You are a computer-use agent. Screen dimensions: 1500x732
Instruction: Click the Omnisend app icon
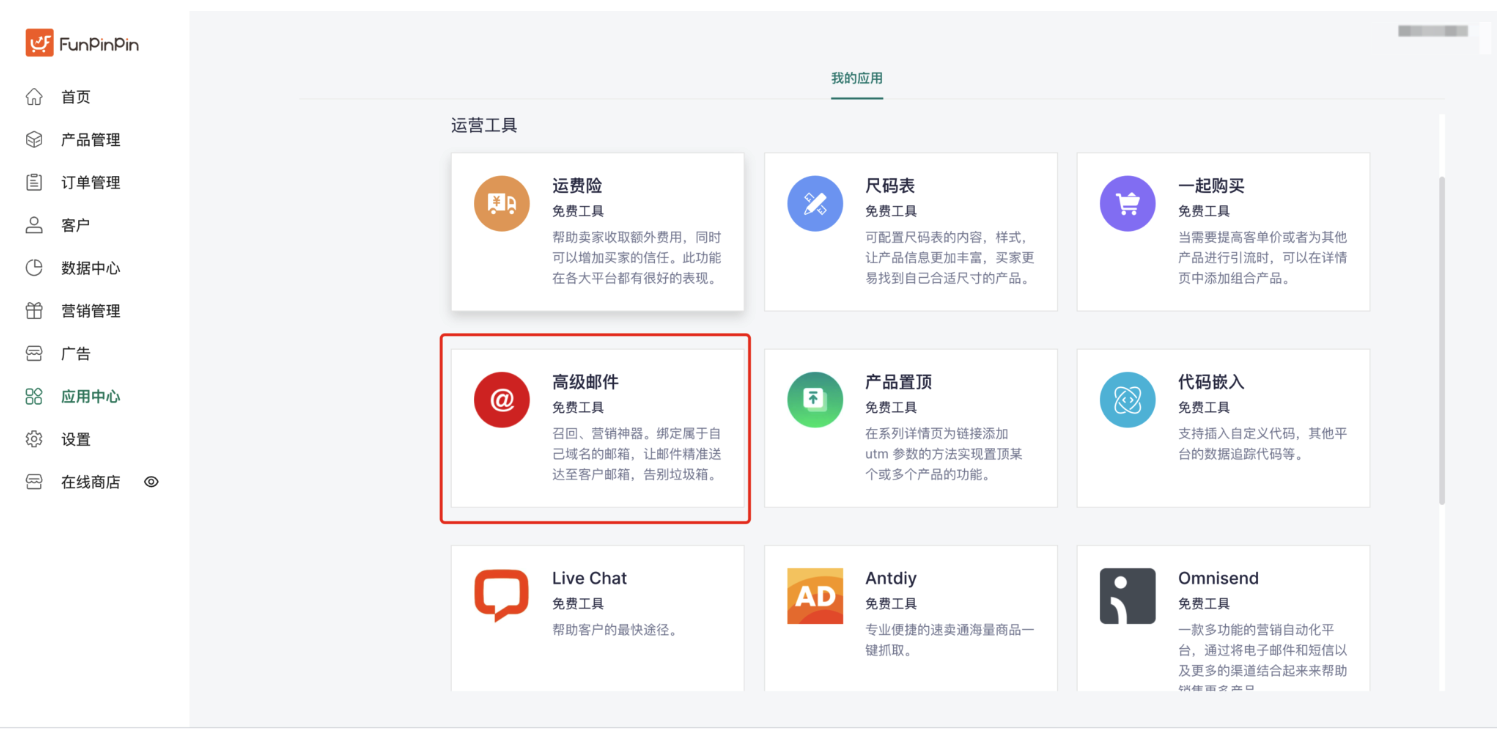(x=1128, y=596)
